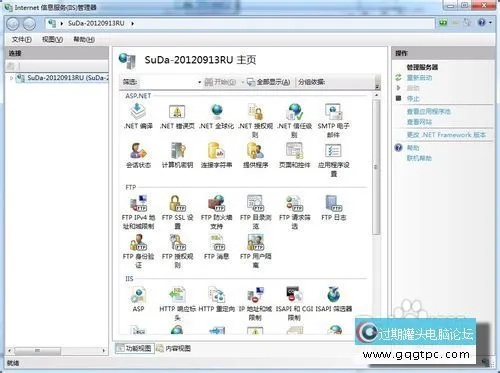
Task: Open the 连接字符串 feature icon
Action: point(216,155)
